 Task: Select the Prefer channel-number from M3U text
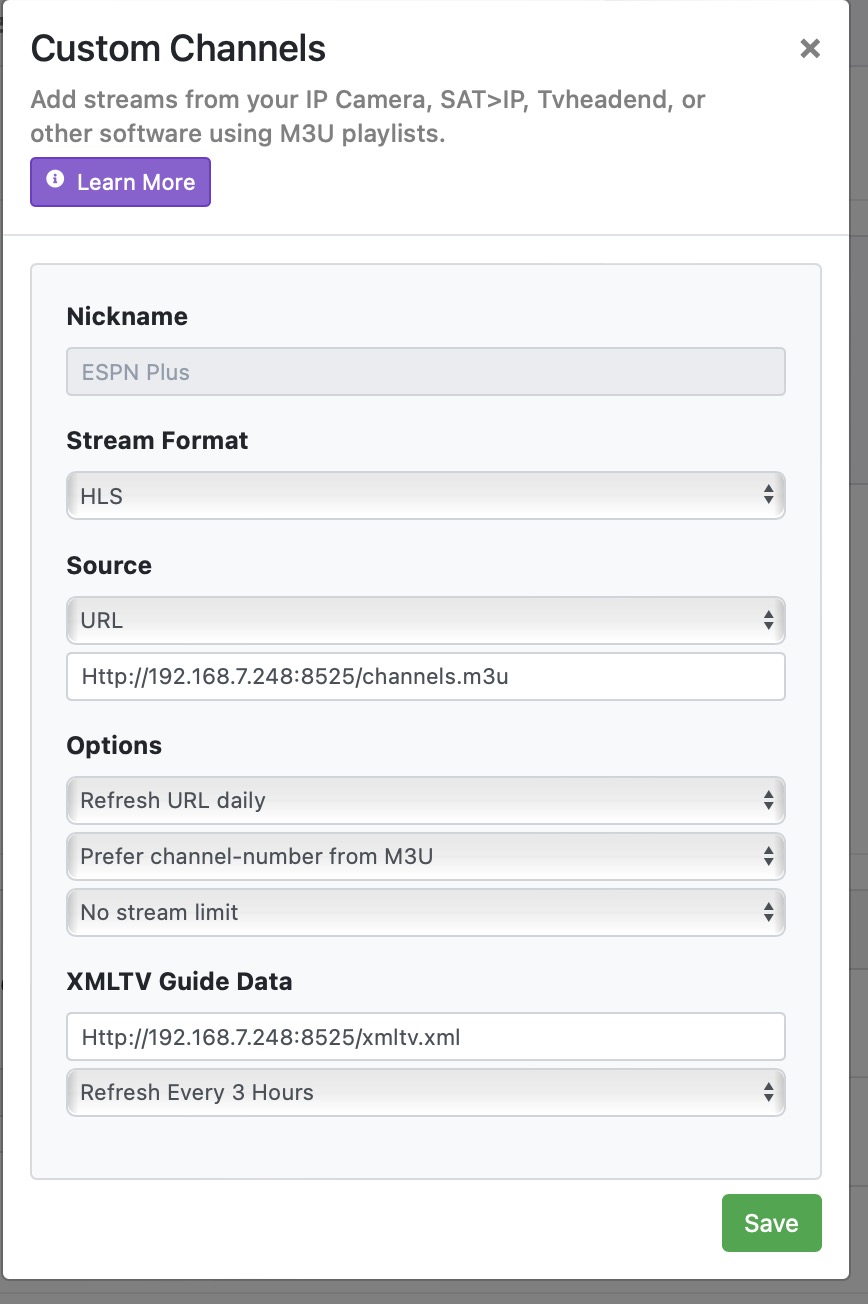(x=257, y=856)
